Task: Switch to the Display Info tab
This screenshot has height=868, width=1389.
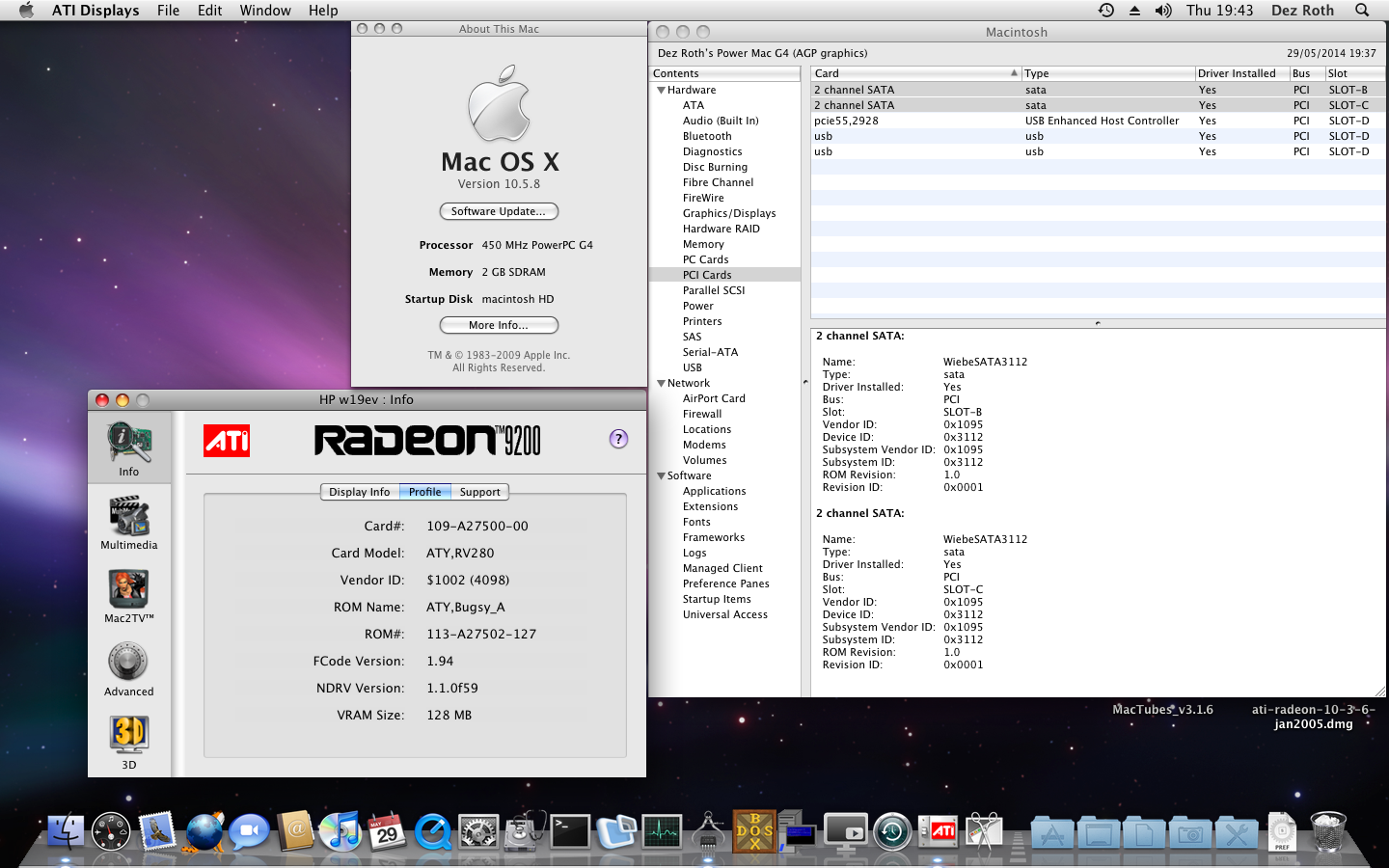Action: pos(359,492)
